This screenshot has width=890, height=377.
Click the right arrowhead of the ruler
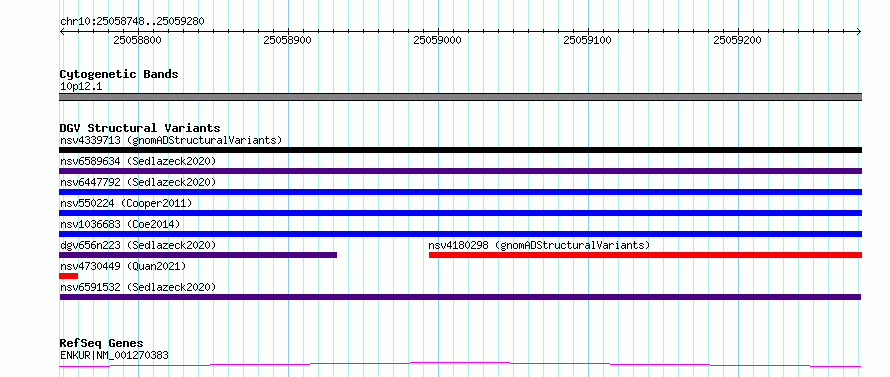(859, 32)
